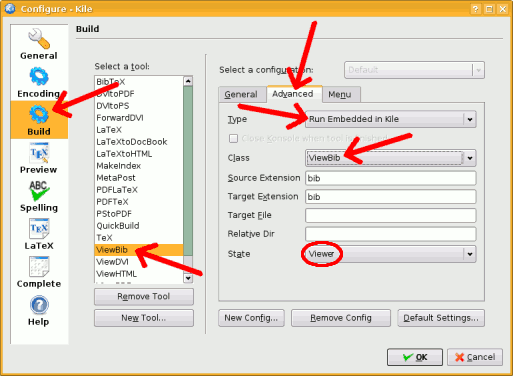Select ForwardDVI in the tool list
The image size is (513, 376).
(x=139, y=118)
